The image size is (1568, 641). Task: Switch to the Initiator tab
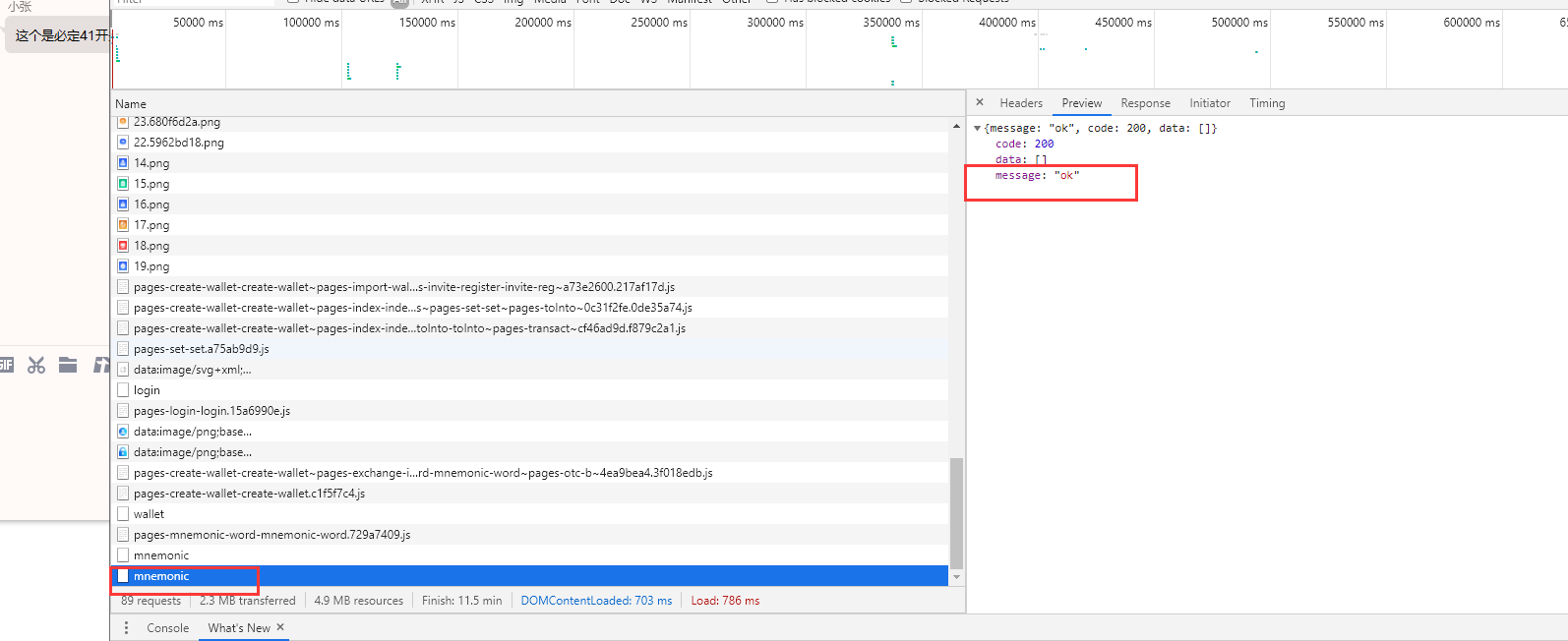click(x=1210, y=103)
